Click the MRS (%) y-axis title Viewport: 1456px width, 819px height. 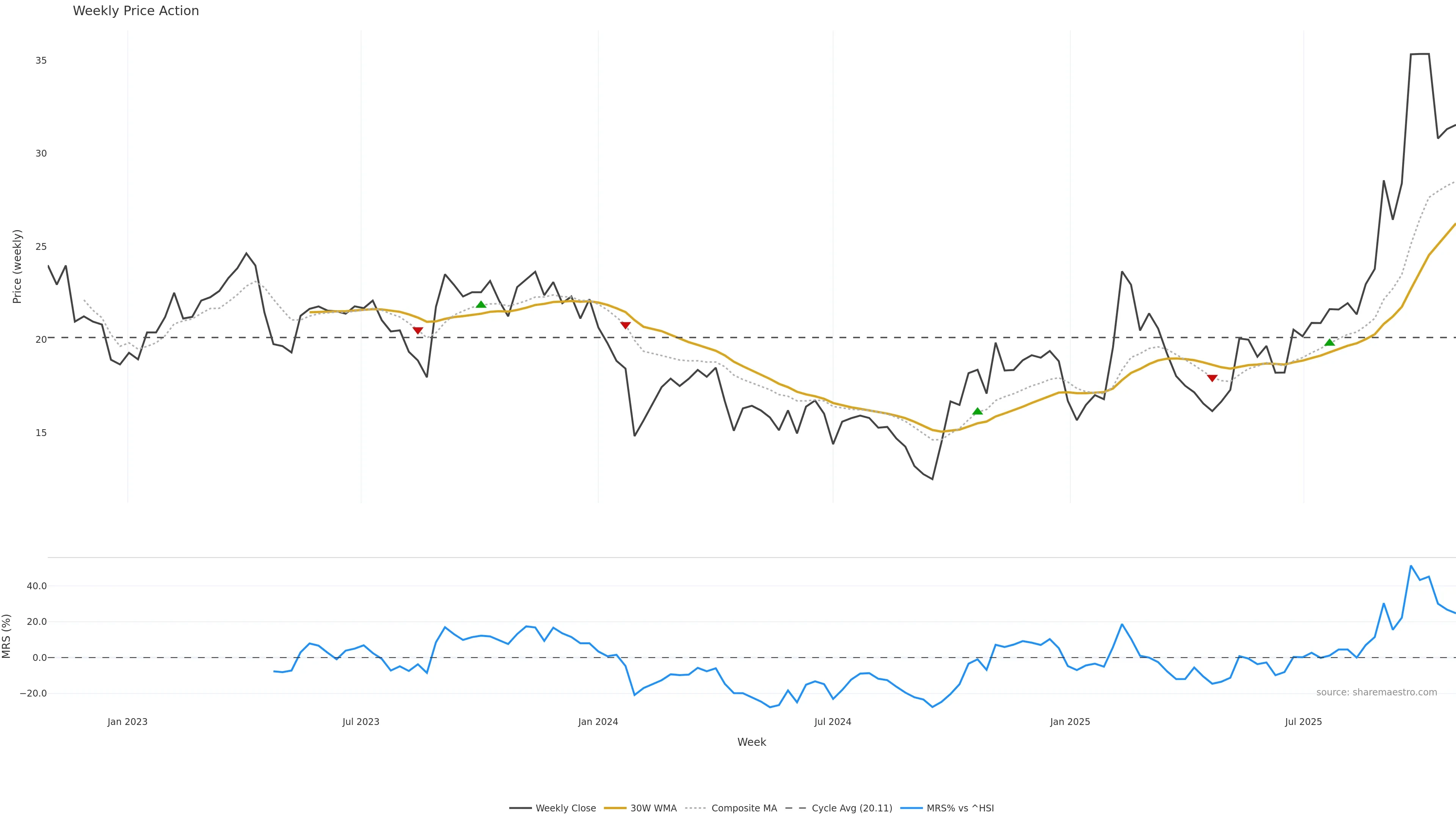7,636
